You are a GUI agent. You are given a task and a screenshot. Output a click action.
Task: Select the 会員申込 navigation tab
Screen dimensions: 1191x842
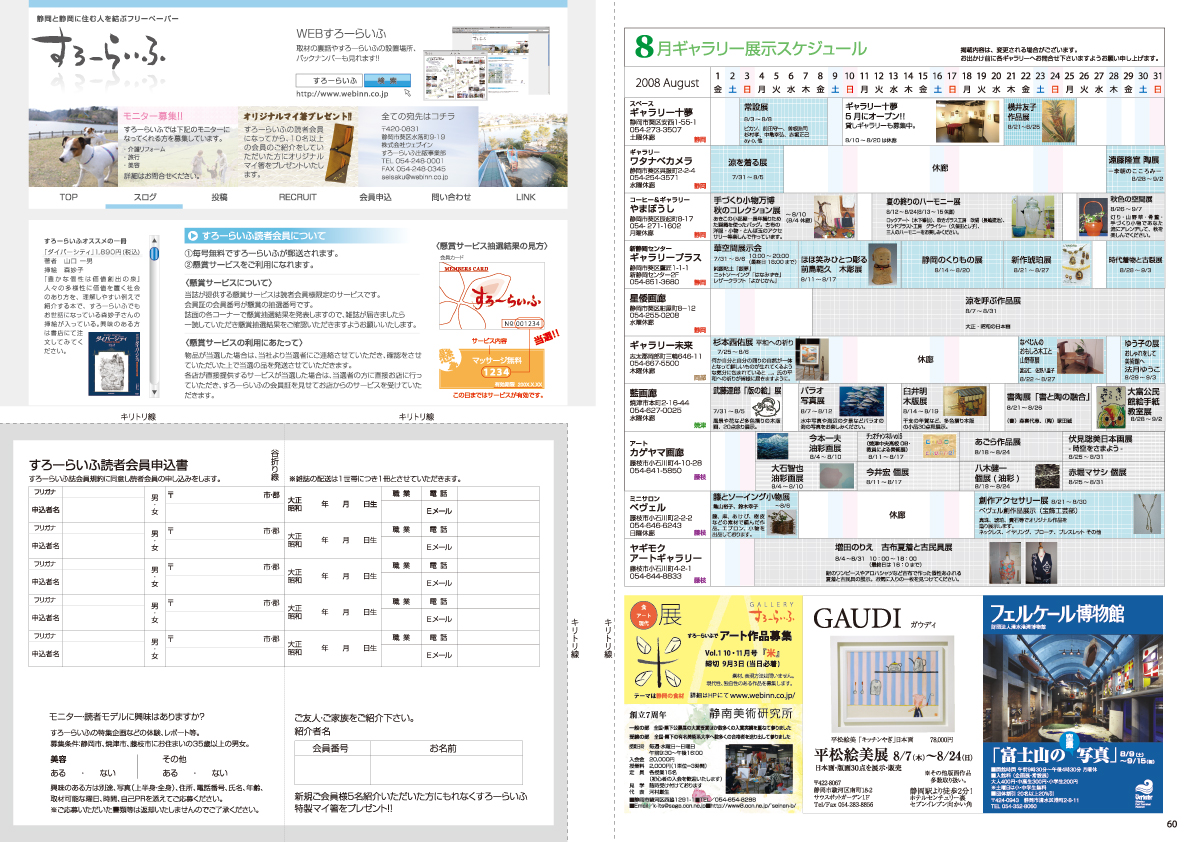[375, 197]
